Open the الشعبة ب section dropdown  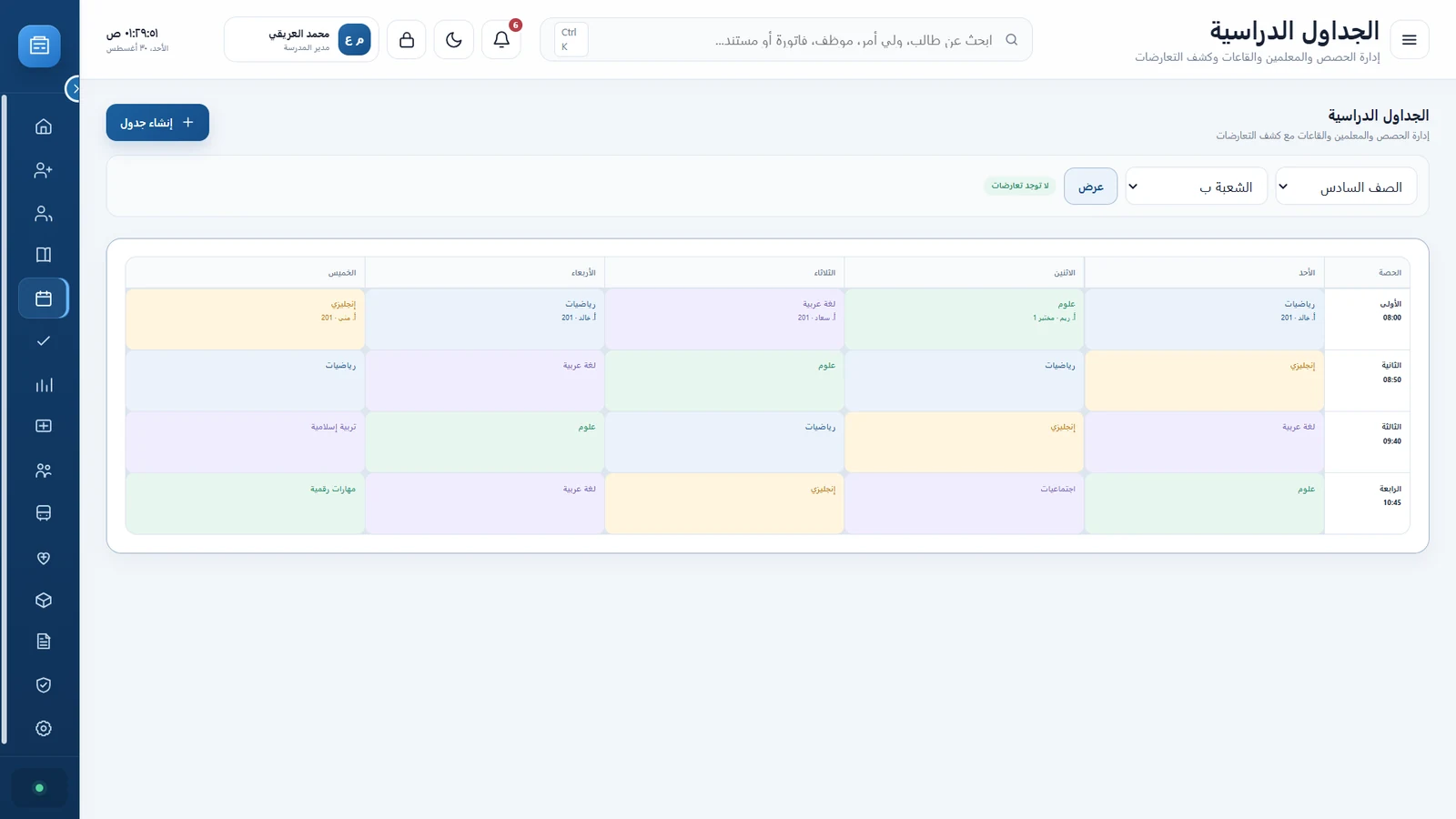coord(1196,187)
